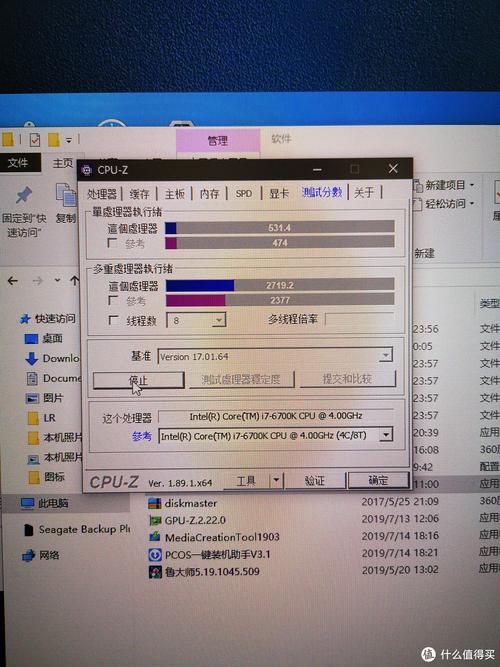Switch to the 内存 (Memory) tab
The image size is (500, 667).
tap(209, 194)
